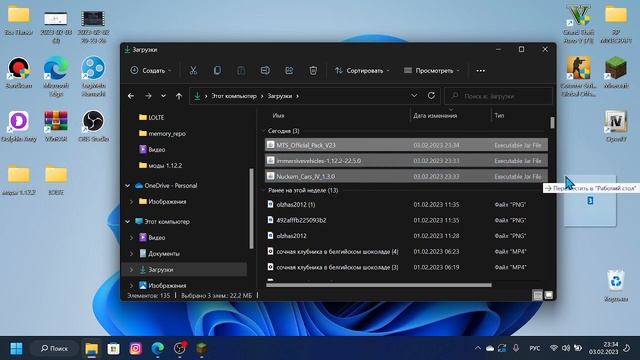The width and height of the screenshot is (640, 360).
Task: Switch to details view icon in status bar
Action: tap(538, 295)
